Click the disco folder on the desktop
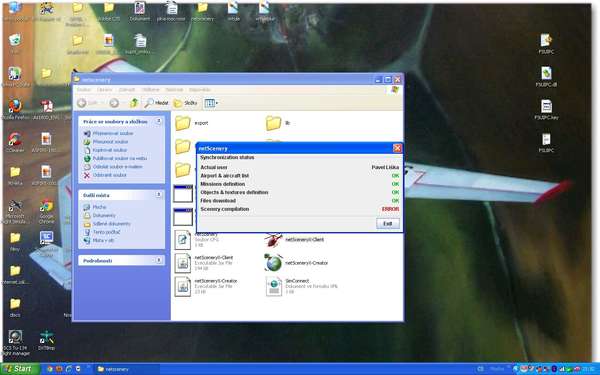This screenshot has height=375, width=600. [15, 307]
